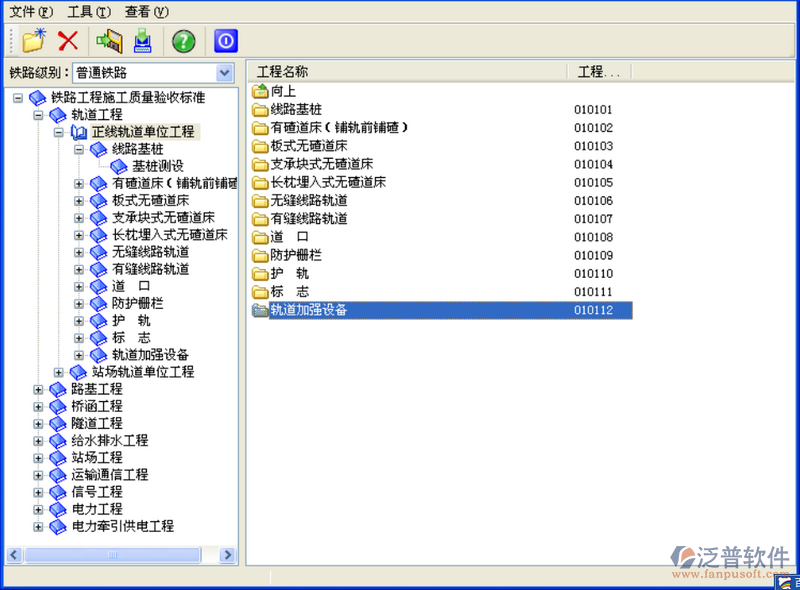800x590 pixels.
Task: Open the 铁路级别 dropdown arrow
Action: [224, 73]
